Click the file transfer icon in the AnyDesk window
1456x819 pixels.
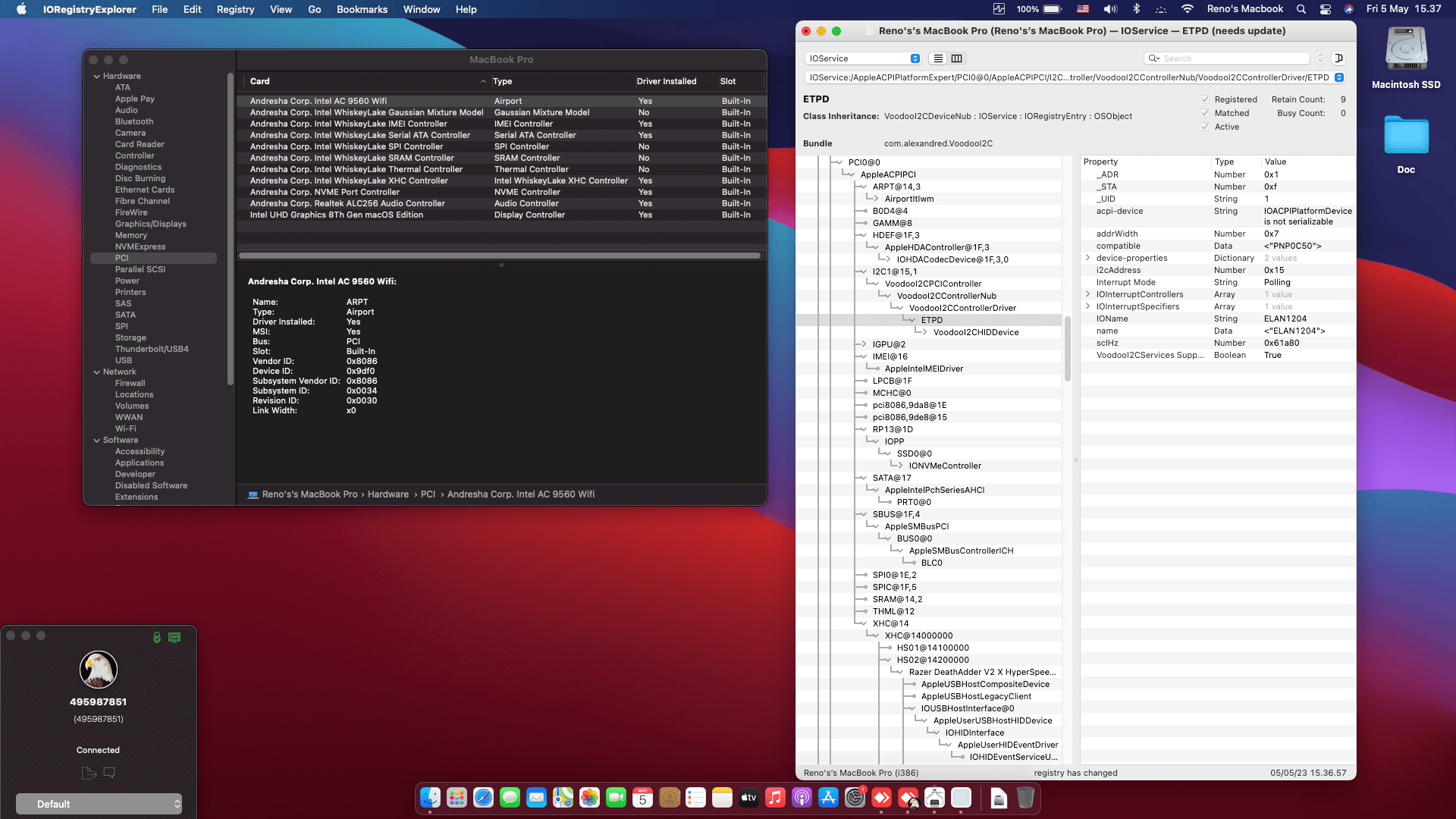coord(88,773)
